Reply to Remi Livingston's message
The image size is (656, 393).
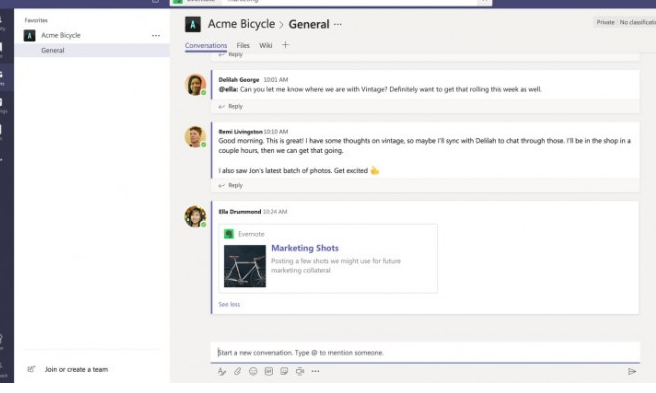coord(231,185)
